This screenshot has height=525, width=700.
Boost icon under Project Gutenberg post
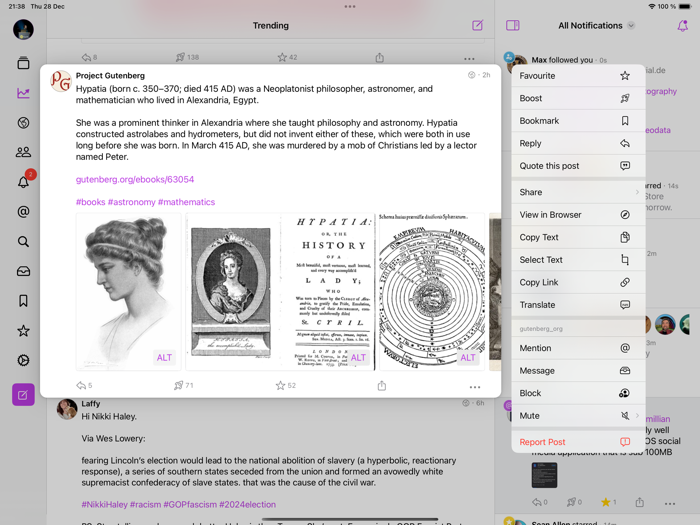pyautogui.click(x=178, y=385)
